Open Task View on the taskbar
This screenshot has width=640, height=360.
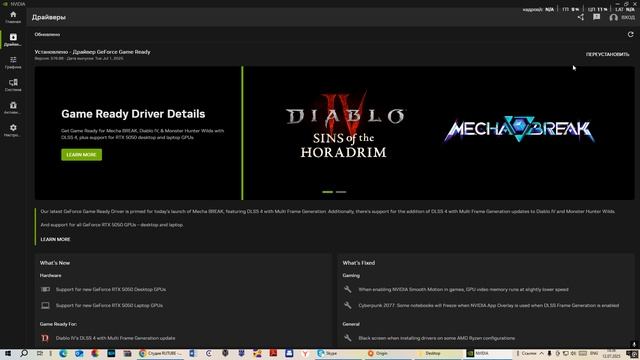(40, 353)
